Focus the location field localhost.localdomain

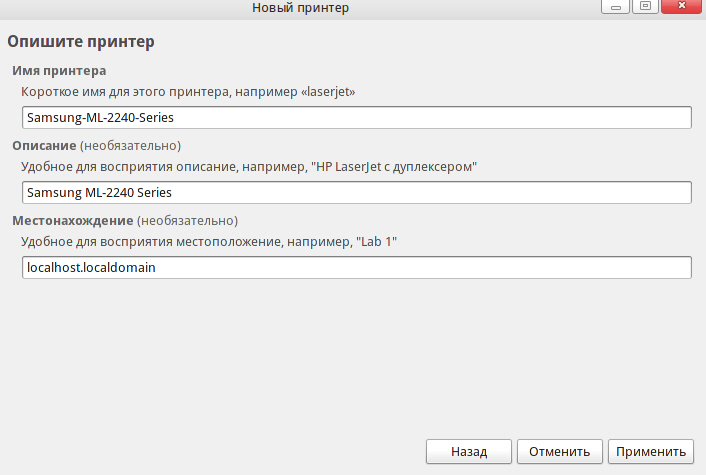click(x=357, y=267)
